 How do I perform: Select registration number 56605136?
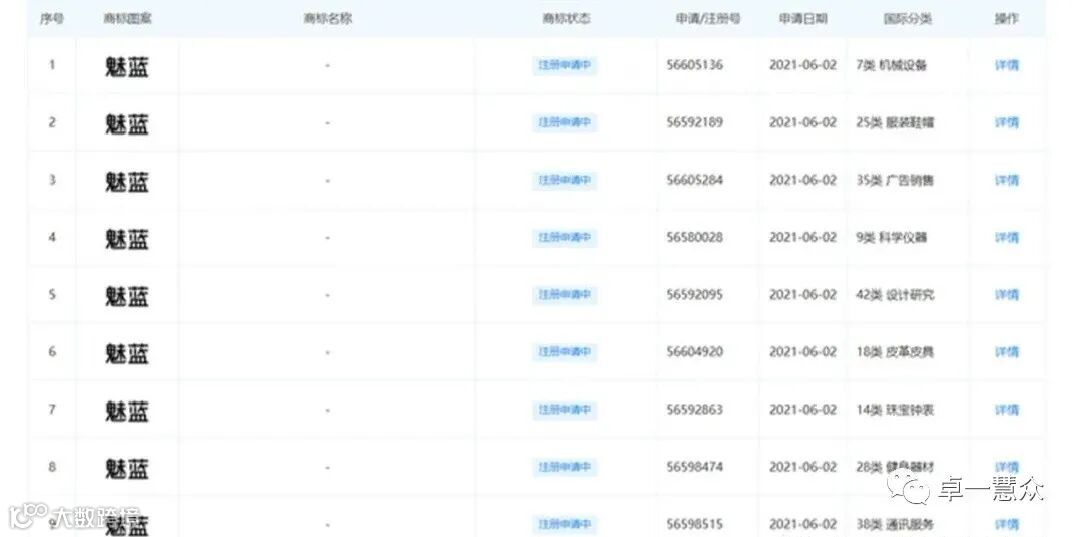click(695, 65)
